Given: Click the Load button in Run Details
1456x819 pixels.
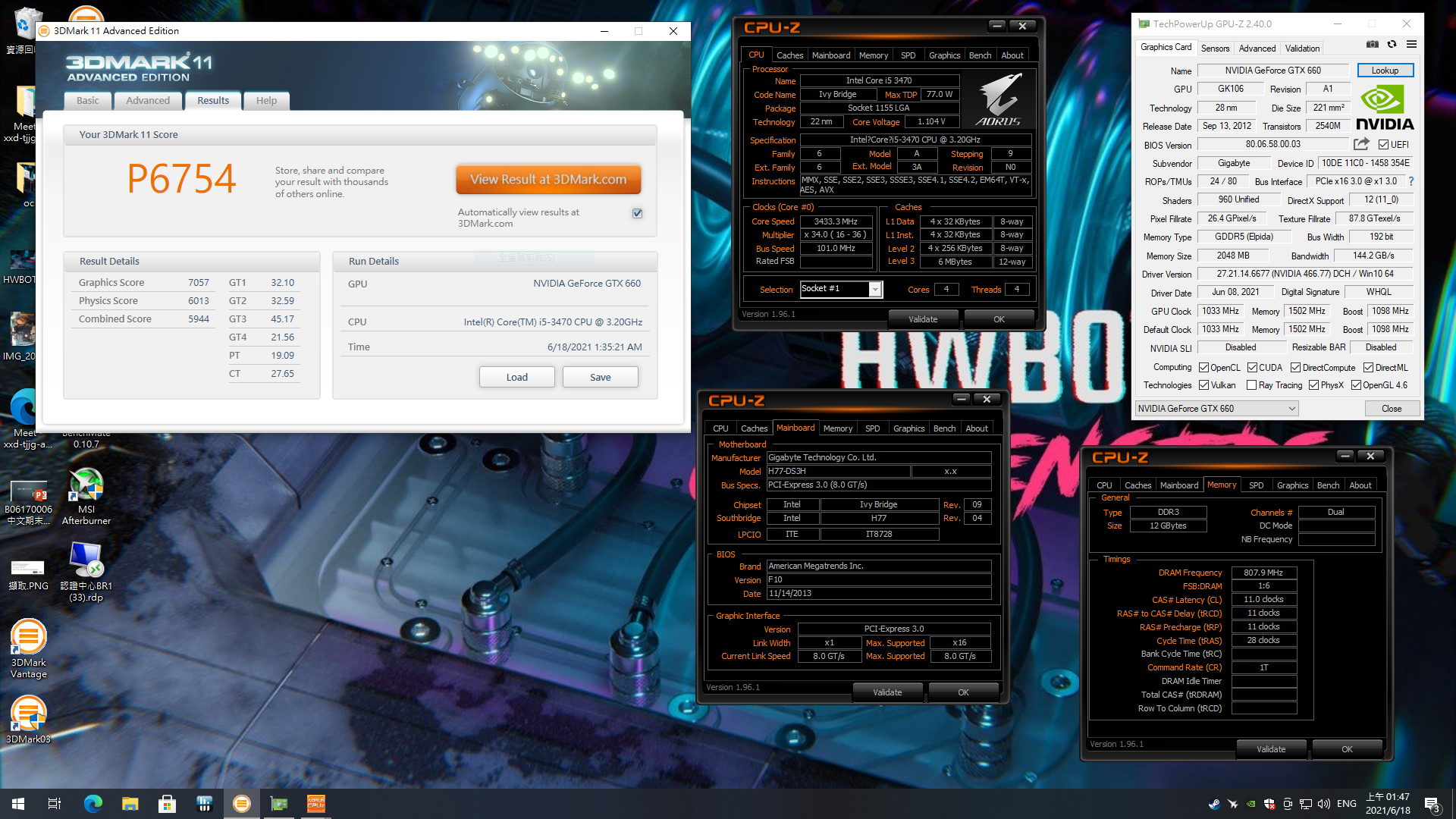Looking at the screenshot, I should coord(517,378).
